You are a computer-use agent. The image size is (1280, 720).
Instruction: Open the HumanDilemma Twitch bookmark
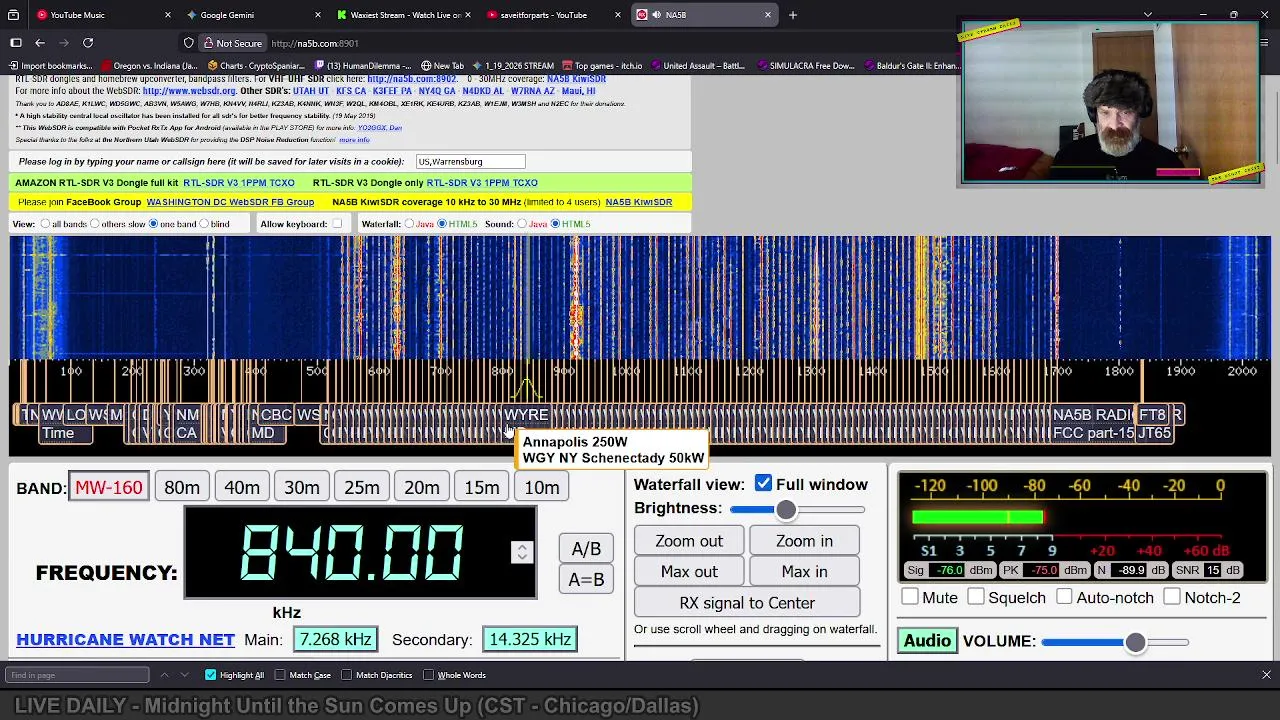pos(363,66)
